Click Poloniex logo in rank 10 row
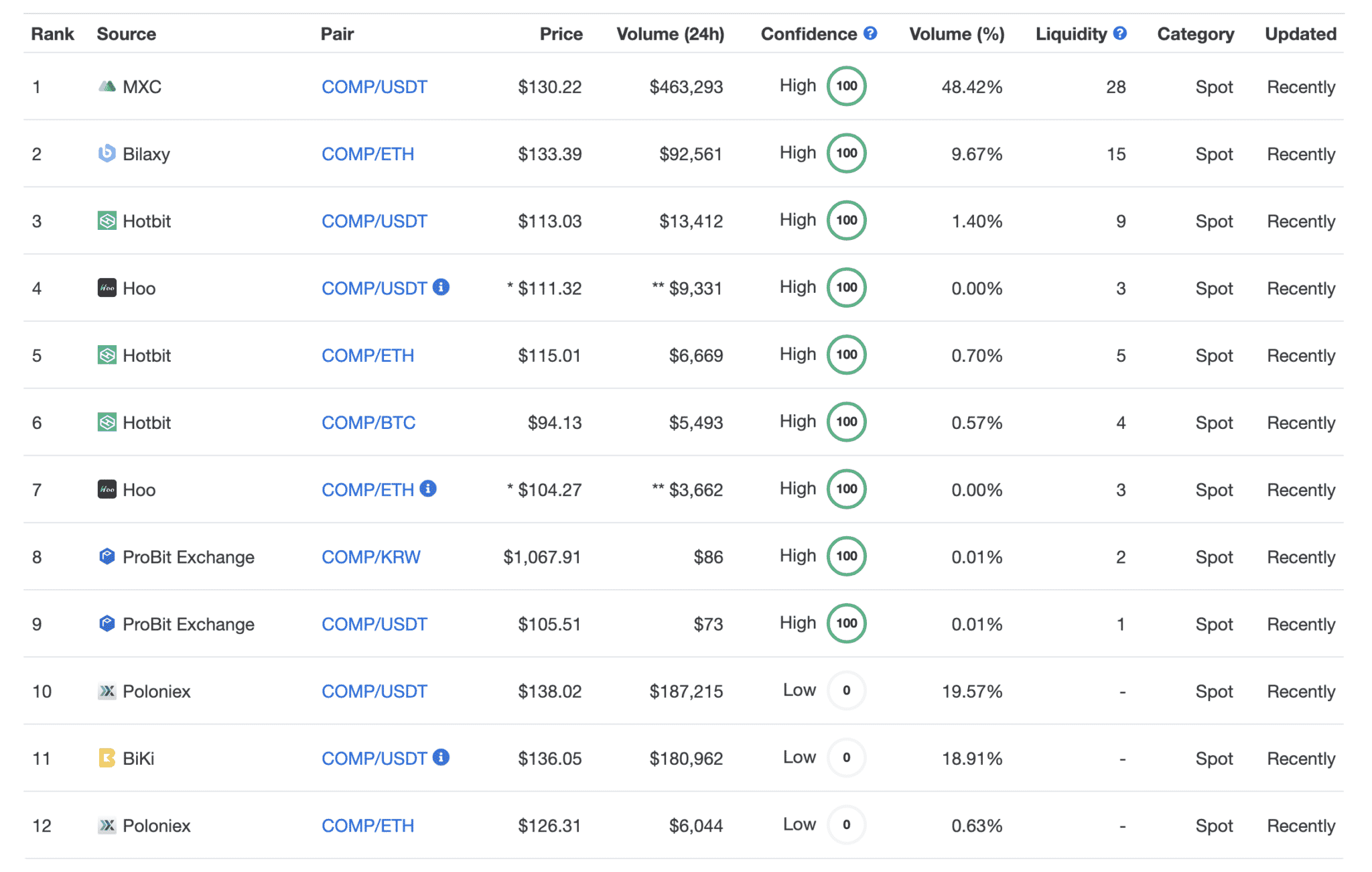Image resolution: width=1372 pixels, height=872 pixels. click(107, 691)
